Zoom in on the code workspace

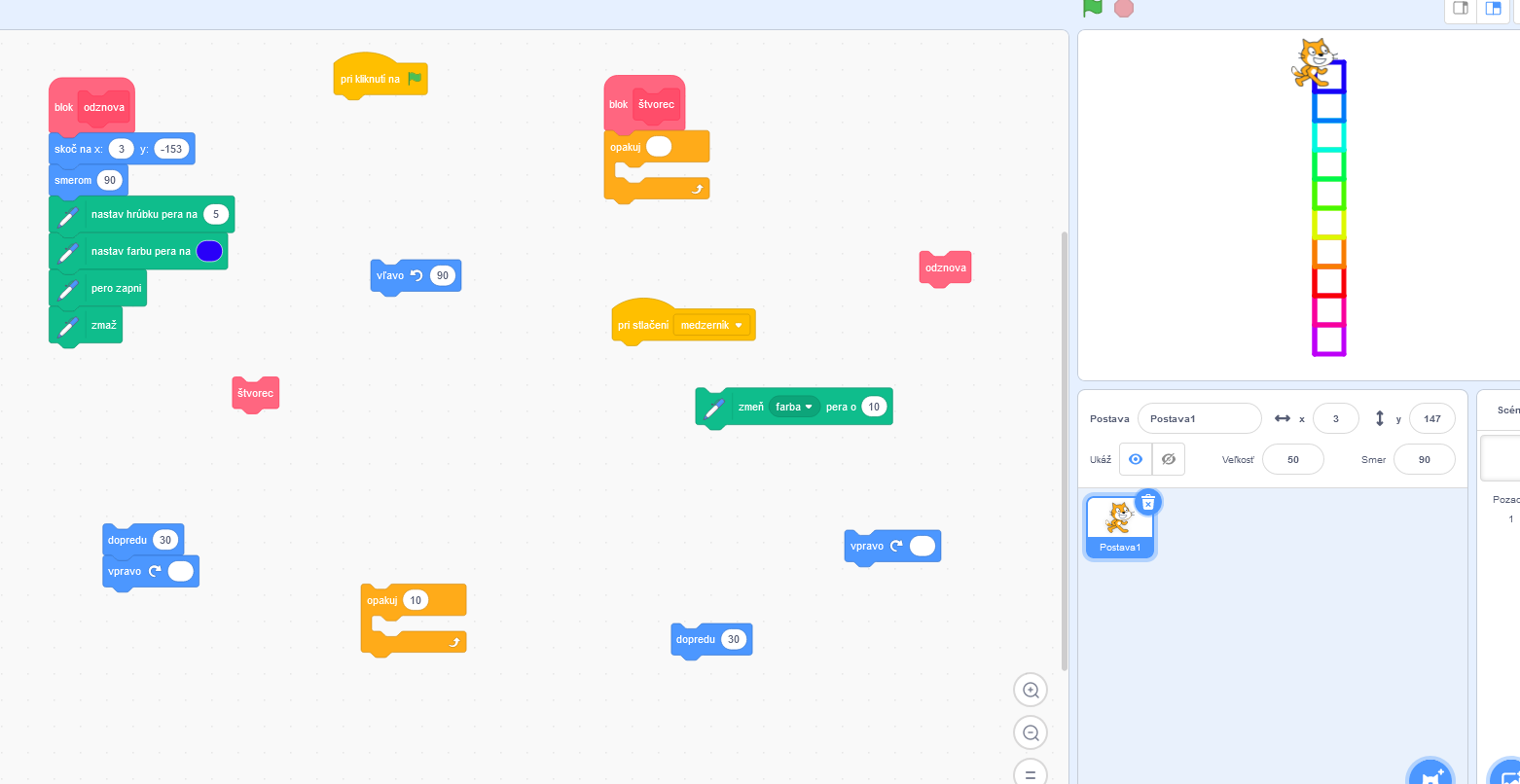point(1031,691)
